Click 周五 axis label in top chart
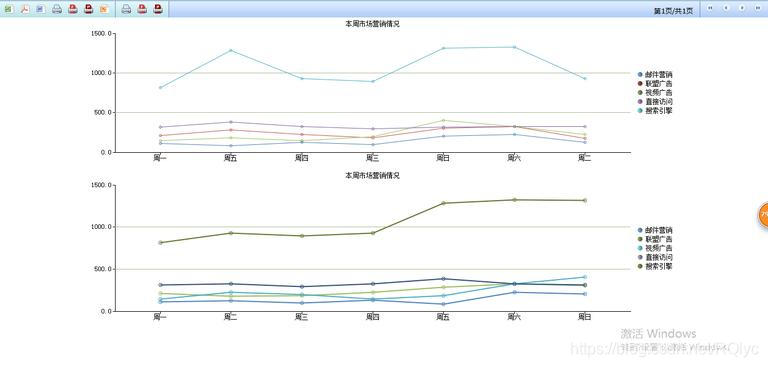 231,158
